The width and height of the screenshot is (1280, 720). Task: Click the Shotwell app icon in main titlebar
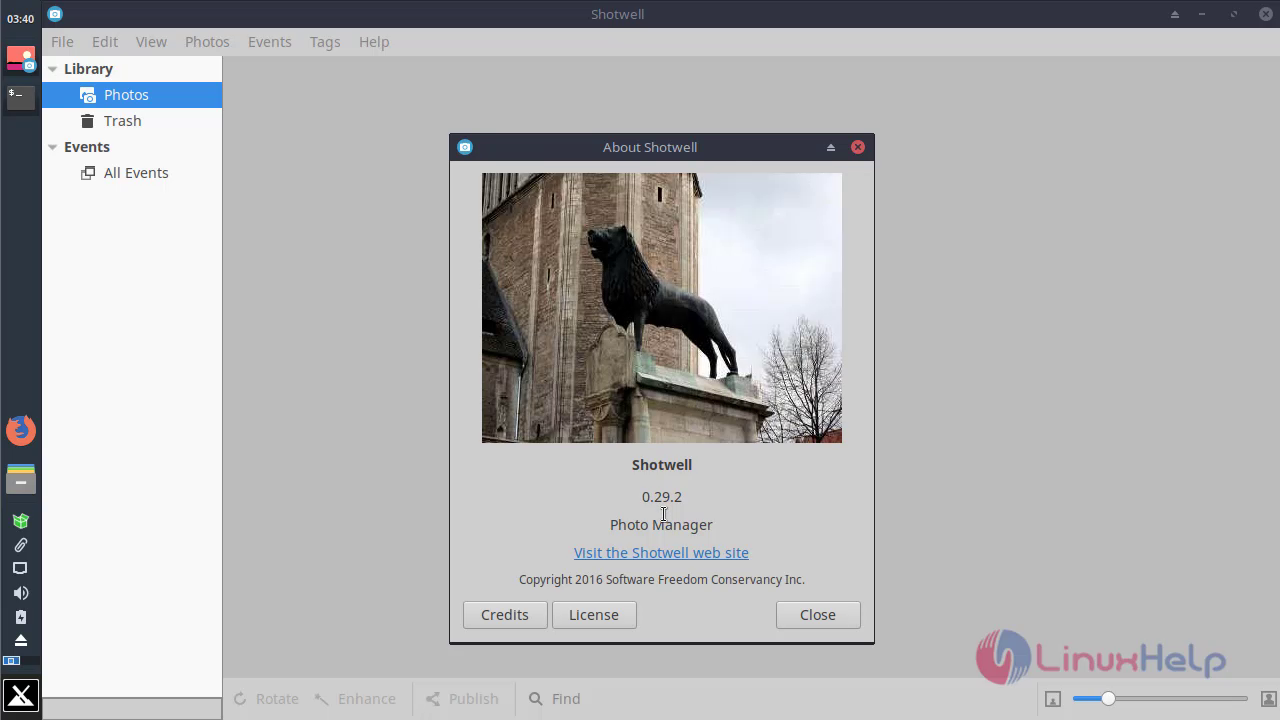(55, 14)
